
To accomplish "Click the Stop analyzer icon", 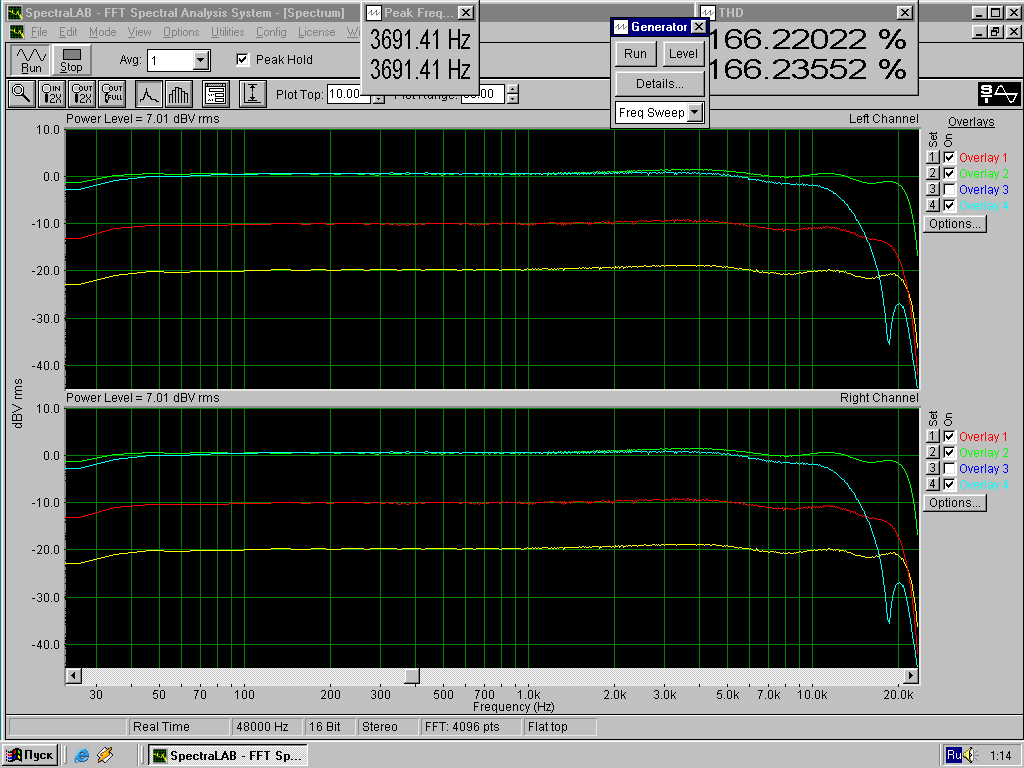I will click(71, 60).
